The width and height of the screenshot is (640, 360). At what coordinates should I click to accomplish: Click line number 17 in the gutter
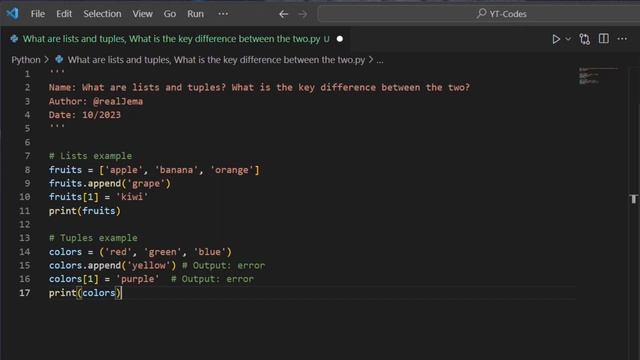[x=24, y=293]
